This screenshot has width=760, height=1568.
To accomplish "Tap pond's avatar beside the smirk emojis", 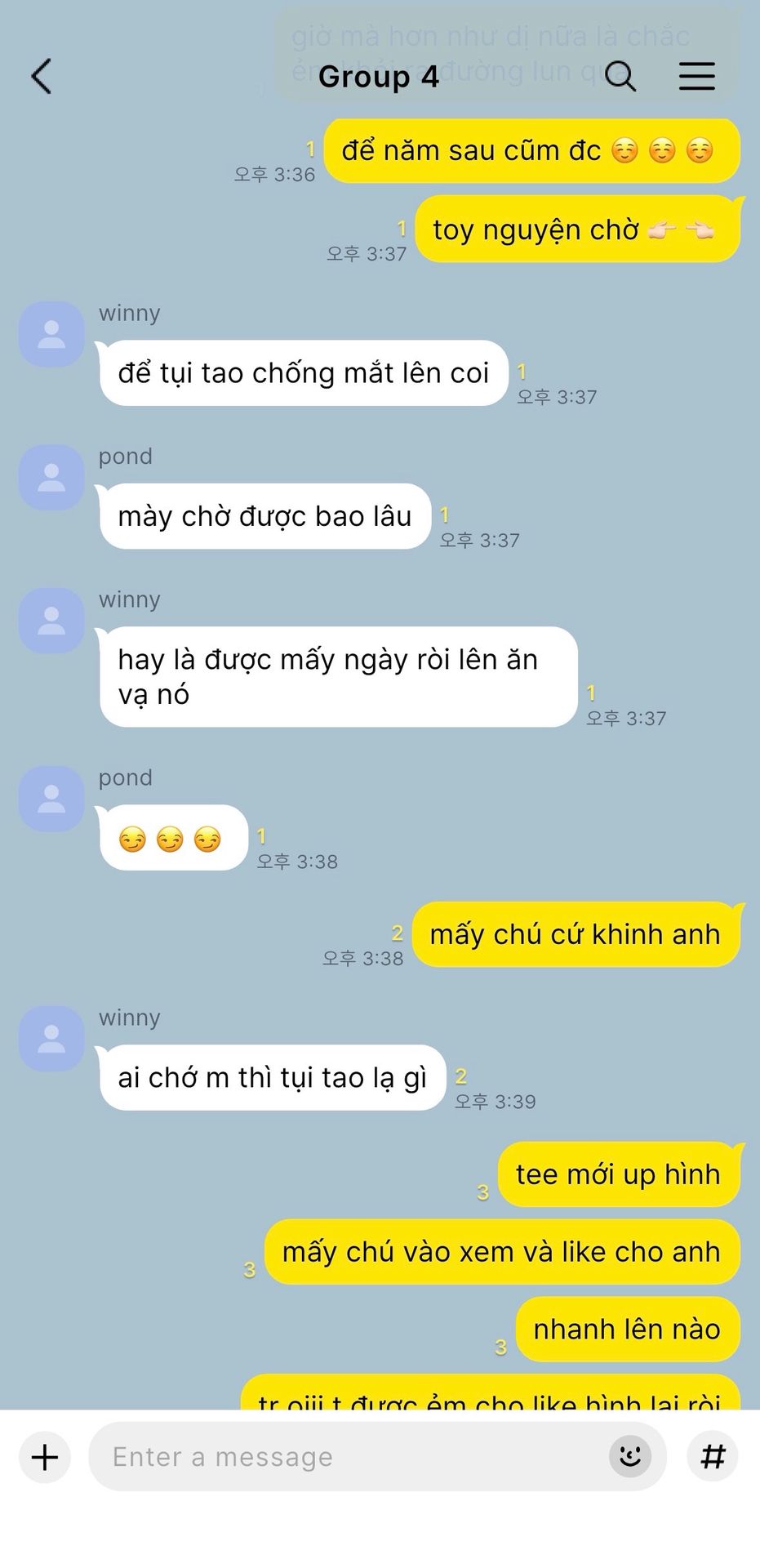I will click(51, 799).
